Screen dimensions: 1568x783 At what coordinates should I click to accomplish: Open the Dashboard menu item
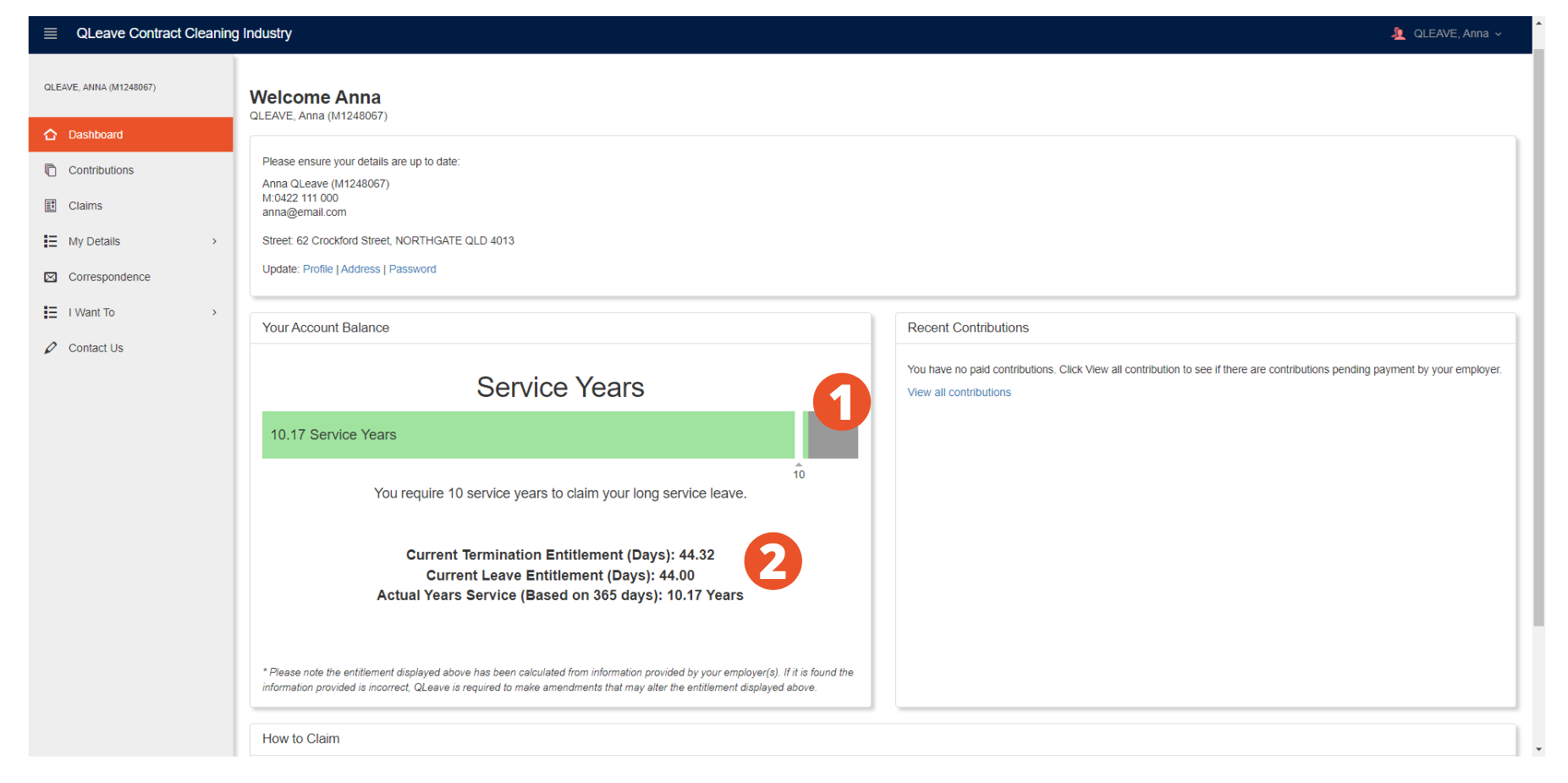click(131, 135)
